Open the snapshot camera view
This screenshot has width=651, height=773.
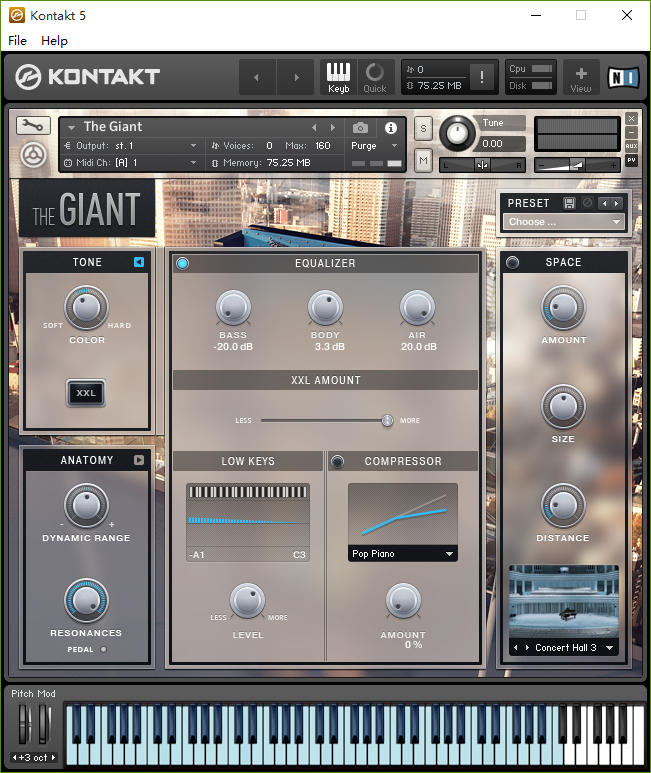click(360, 128)
